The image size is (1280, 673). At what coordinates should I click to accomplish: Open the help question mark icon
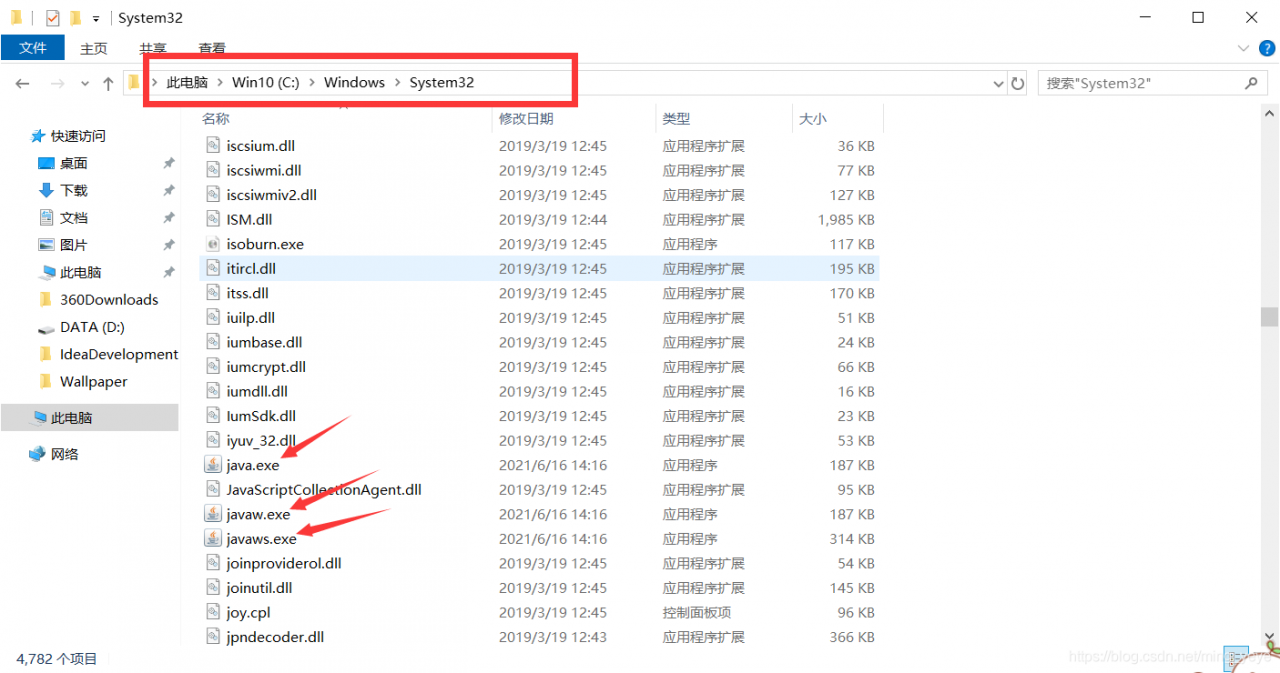[1267, 48]
